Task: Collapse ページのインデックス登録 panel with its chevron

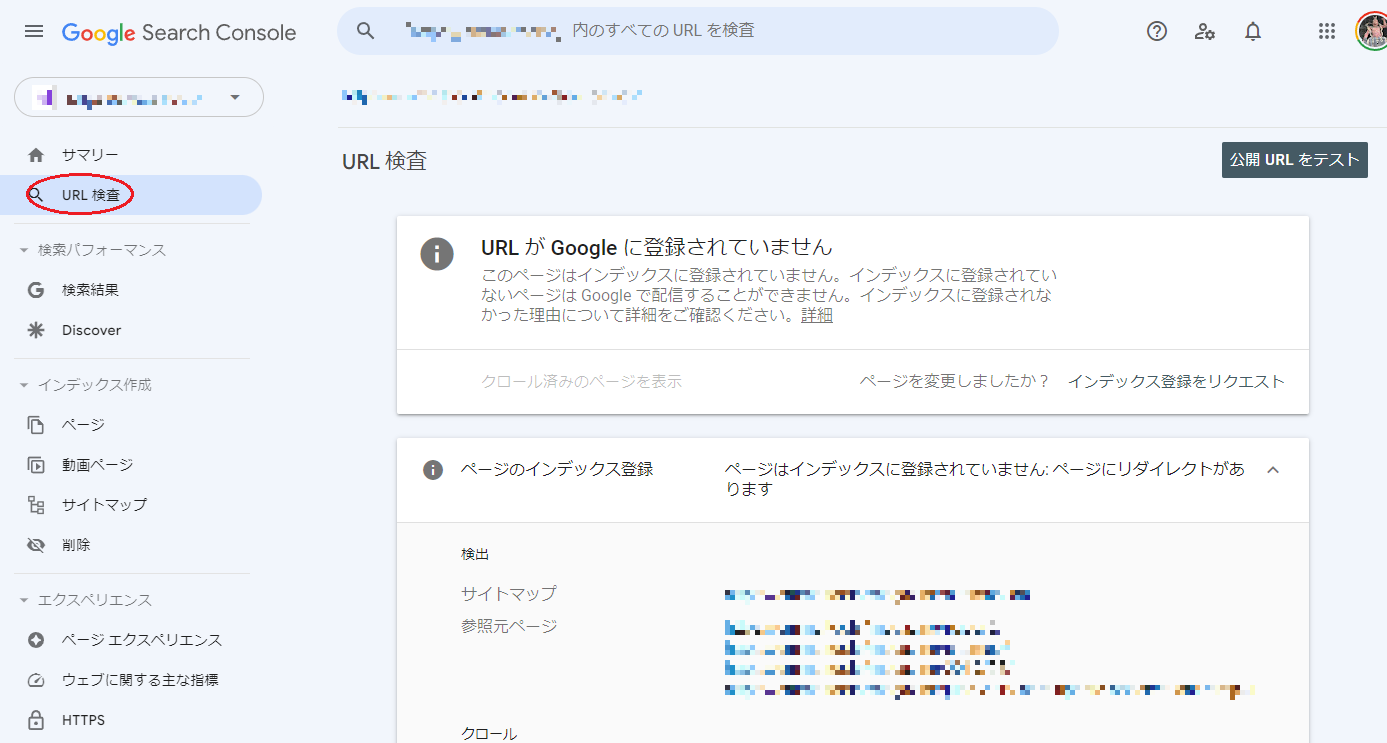Action: click(x=1273, y=469)
